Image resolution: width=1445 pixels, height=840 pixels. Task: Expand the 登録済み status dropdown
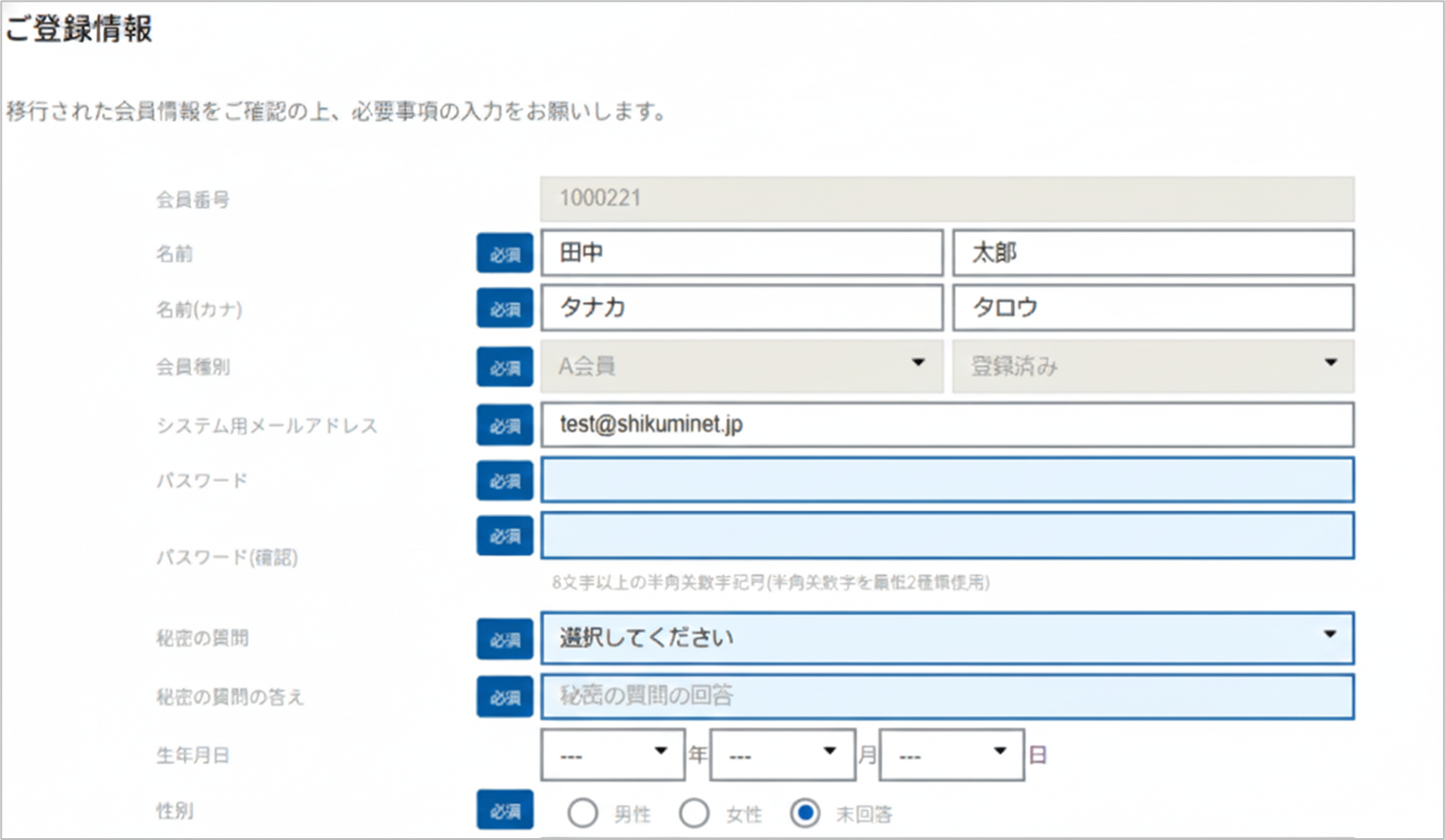[1152, 366]
